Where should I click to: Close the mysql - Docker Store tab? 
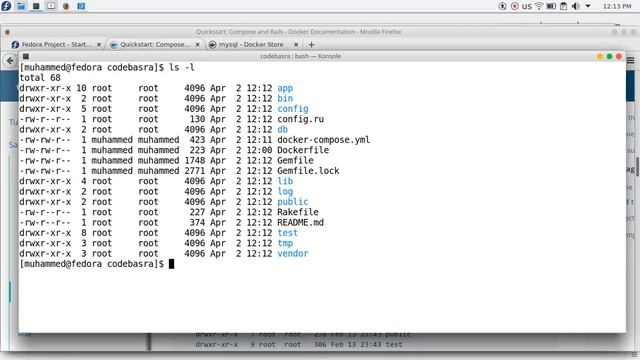coord(296,44)
